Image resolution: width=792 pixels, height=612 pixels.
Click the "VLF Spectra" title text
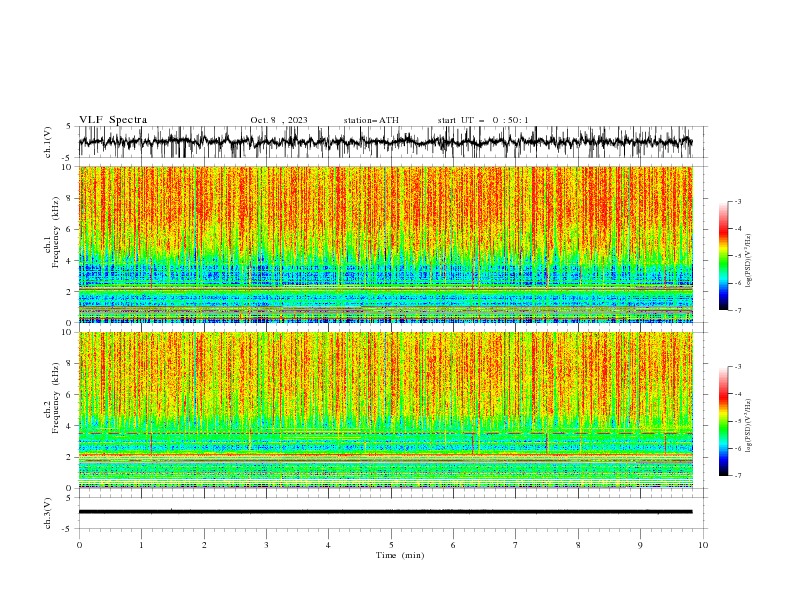point(113,120)
